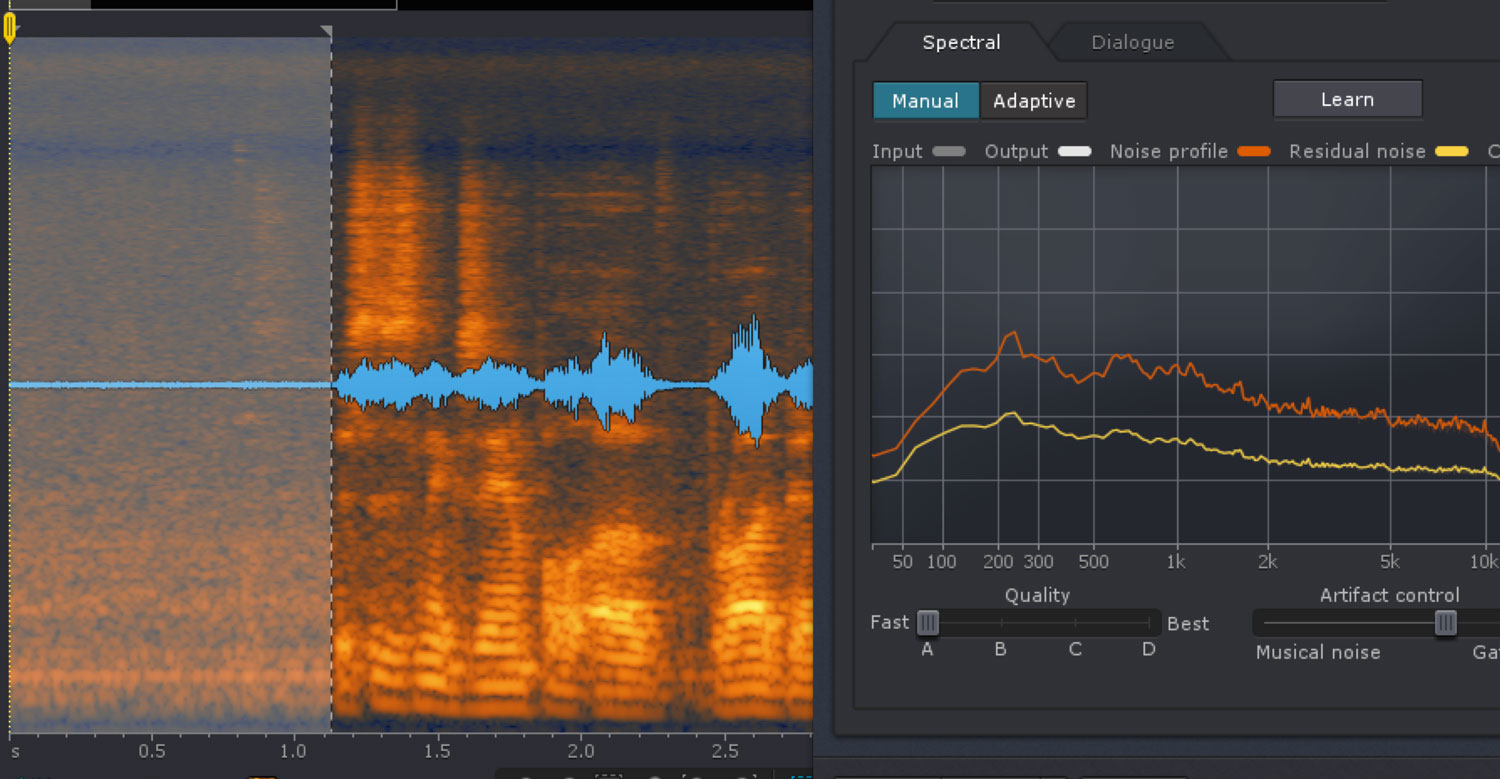
Task: Select quality setting D
Action: (x=1148, y=649)
